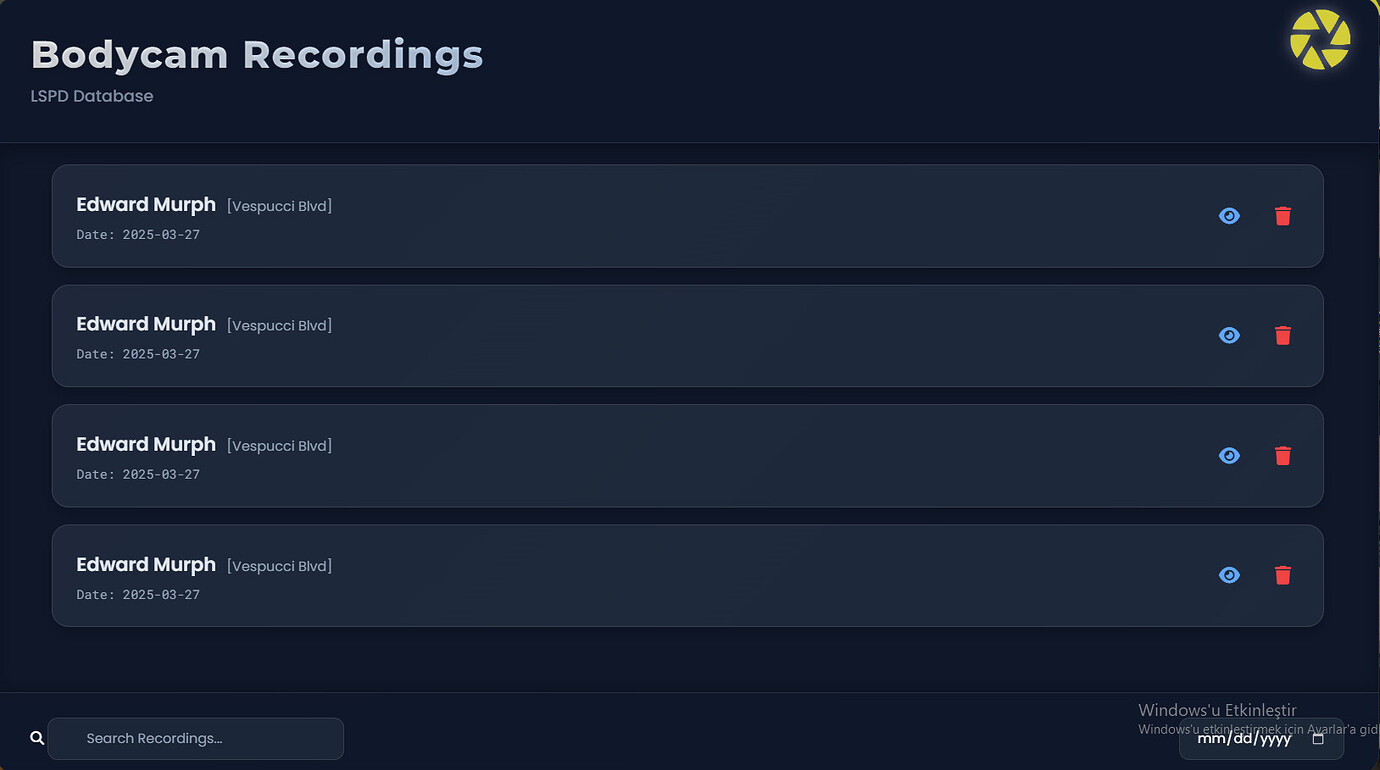The image size is (1380, 770).
Task: Open the calendar date picker
Action: 1318,739
